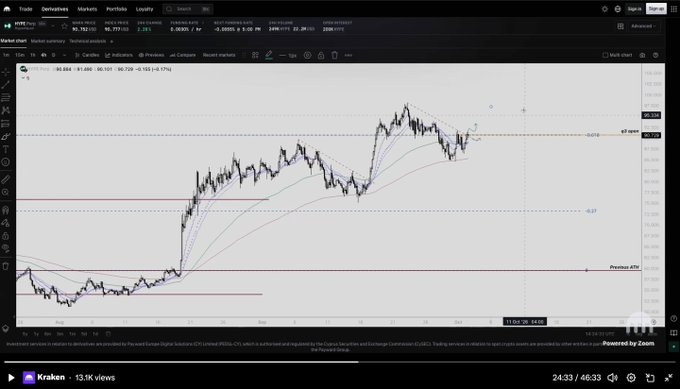Open the Portfolio menu

coord(116,9)
